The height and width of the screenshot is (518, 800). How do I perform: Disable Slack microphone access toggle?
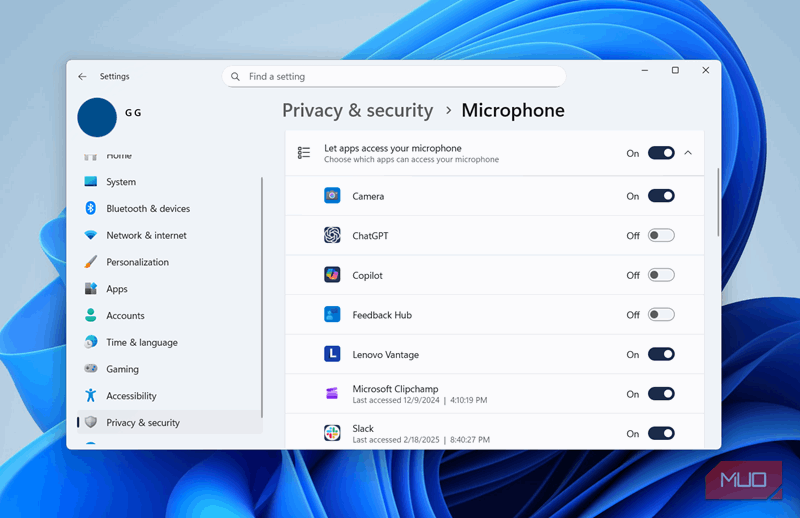661,433
